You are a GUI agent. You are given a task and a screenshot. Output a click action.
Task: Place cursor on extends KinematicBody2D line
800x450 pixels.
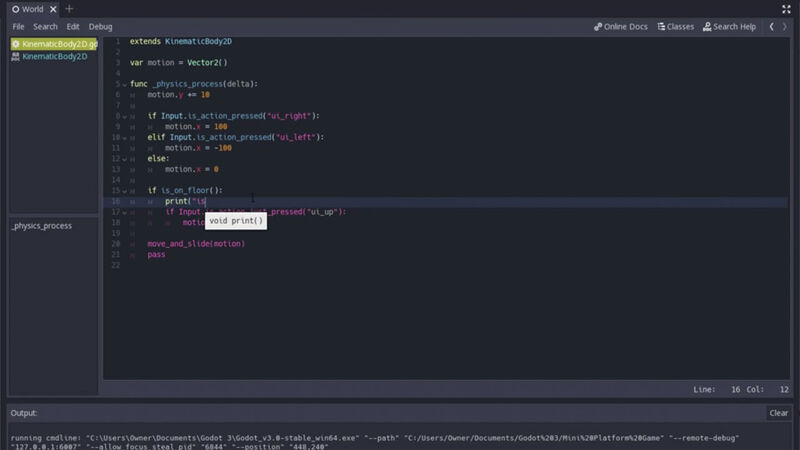pyautogui.click(x=181, y=41)
